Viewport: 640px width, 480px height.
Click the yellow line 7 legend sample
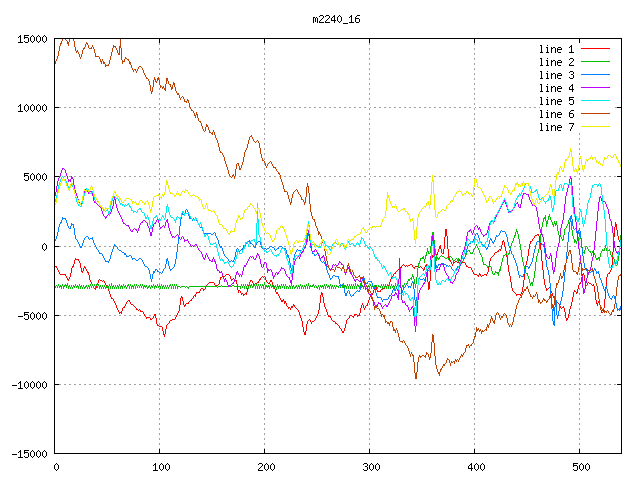pos(596,127)
